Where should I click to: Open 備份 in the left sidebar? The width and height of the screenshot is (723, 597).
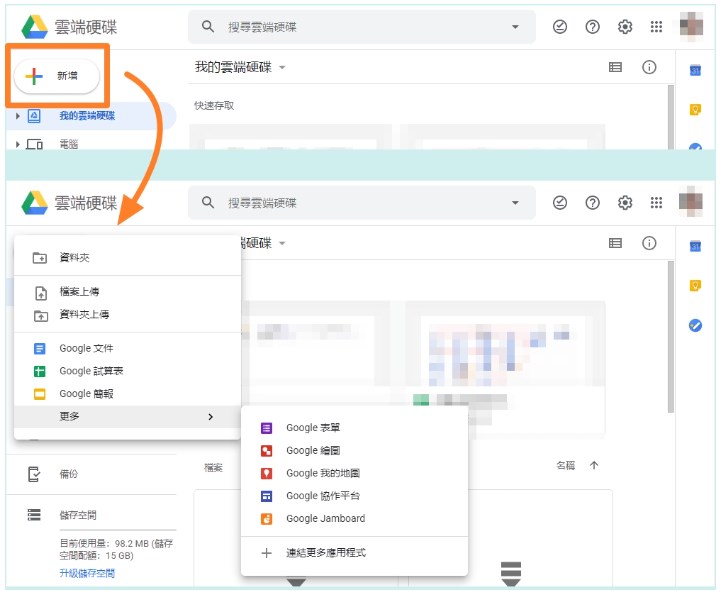pos(67,474)
